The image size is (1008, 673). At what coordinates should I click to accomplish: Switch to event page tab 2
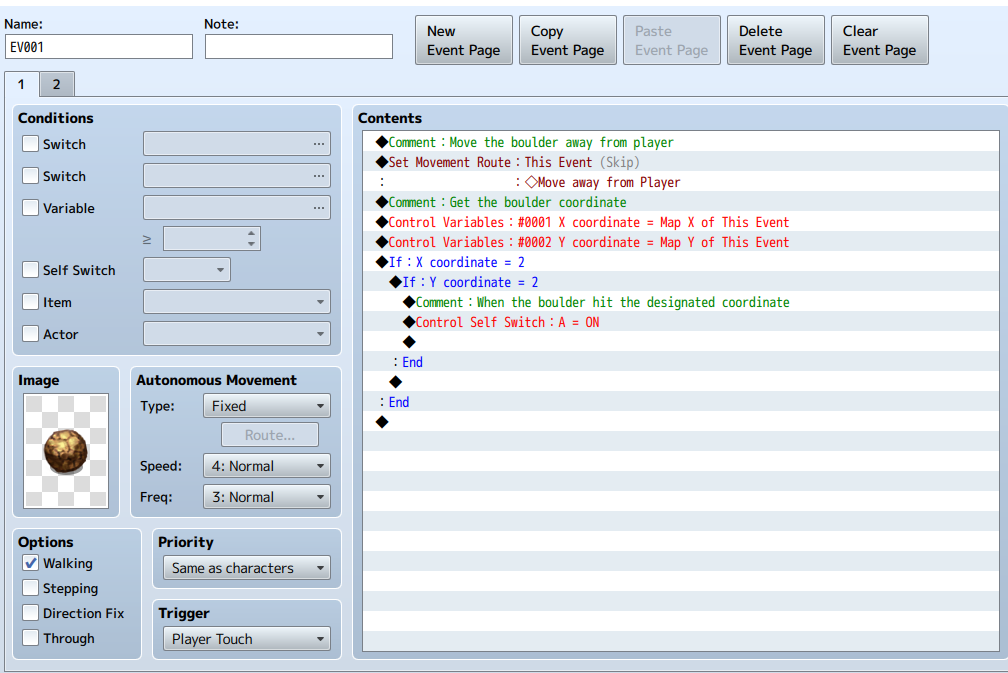click(x=57, y=84)
